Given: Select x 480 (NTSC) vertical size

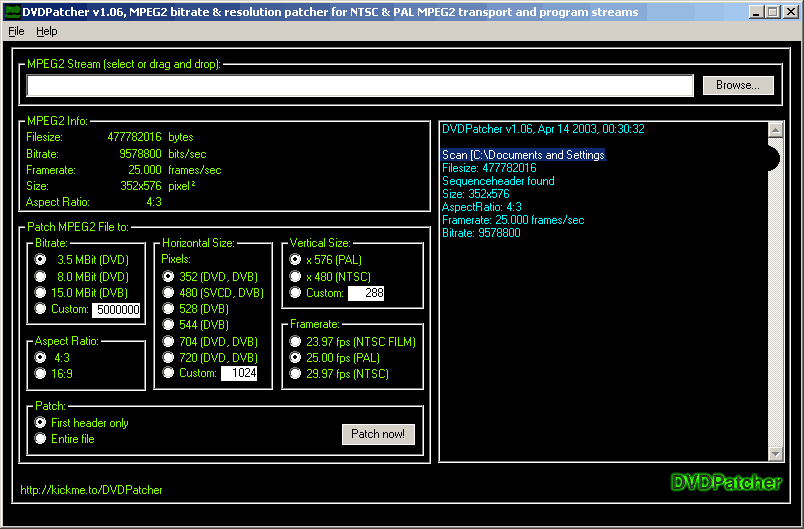Looking at the screenshot, I should coord(295,276).
